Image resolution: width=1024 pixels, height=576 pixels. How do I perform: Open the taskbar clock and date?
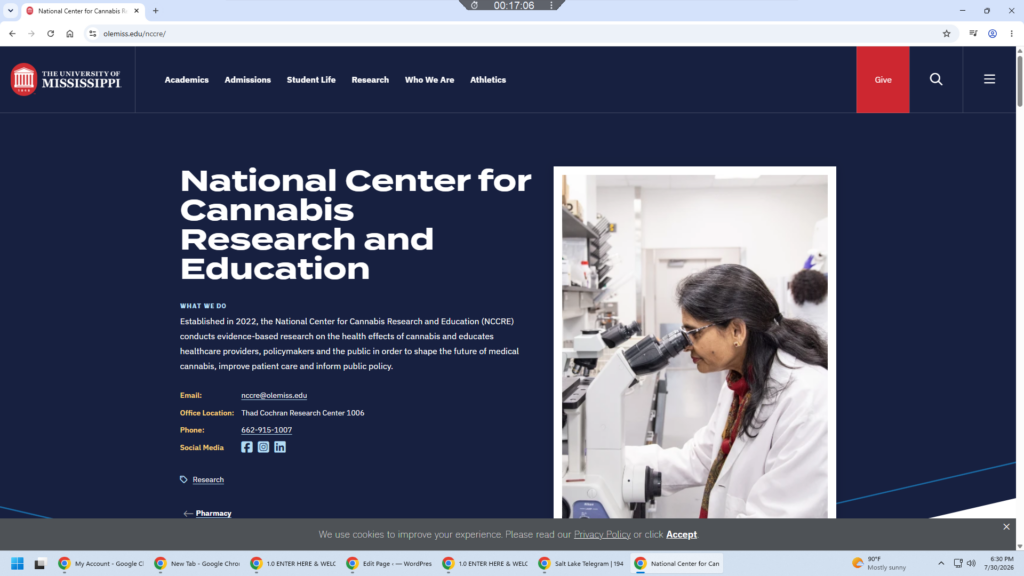(999, 564)
